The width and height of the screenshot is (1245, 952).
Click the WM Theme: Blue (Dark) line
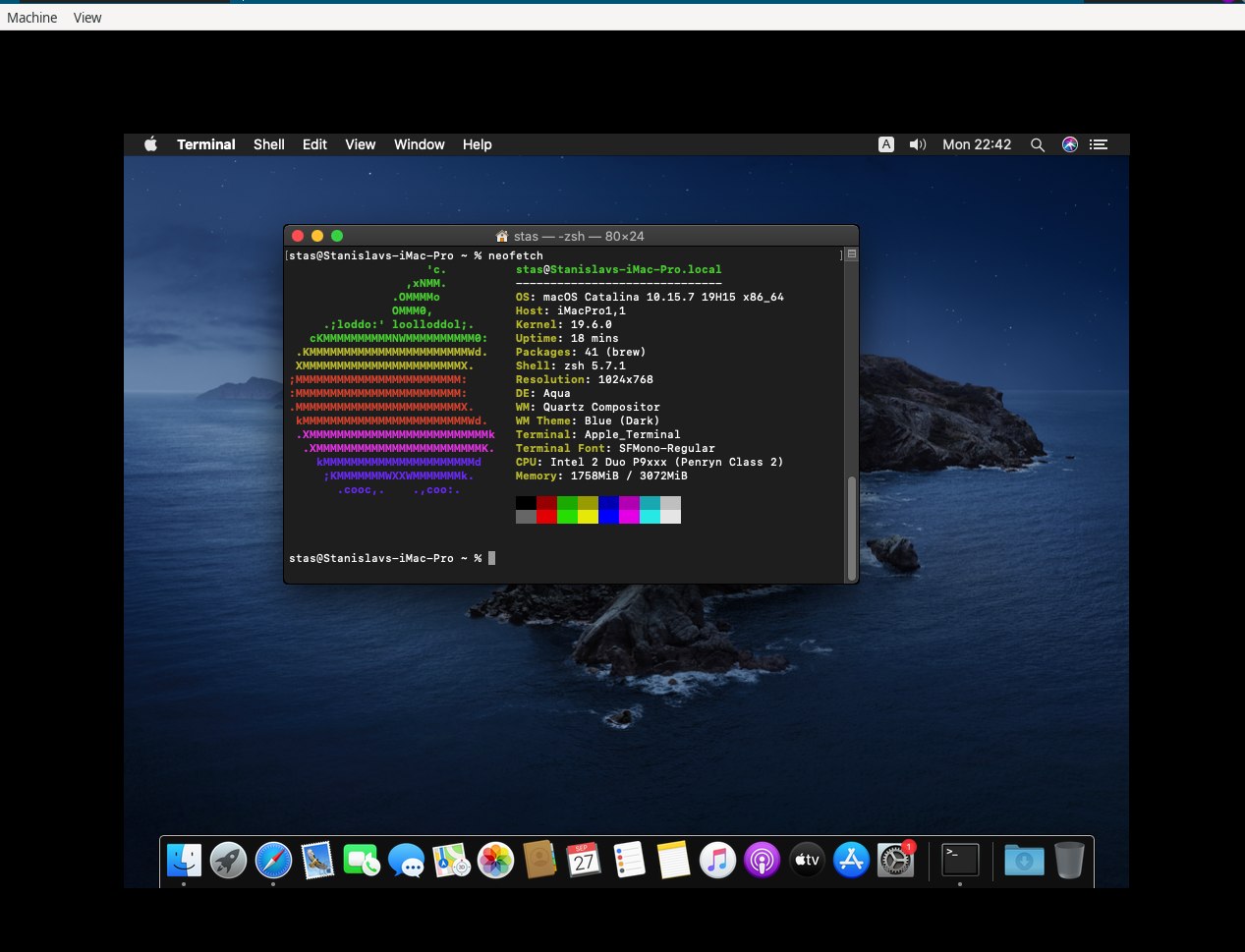pyautogui.click(x=588, y=420)
